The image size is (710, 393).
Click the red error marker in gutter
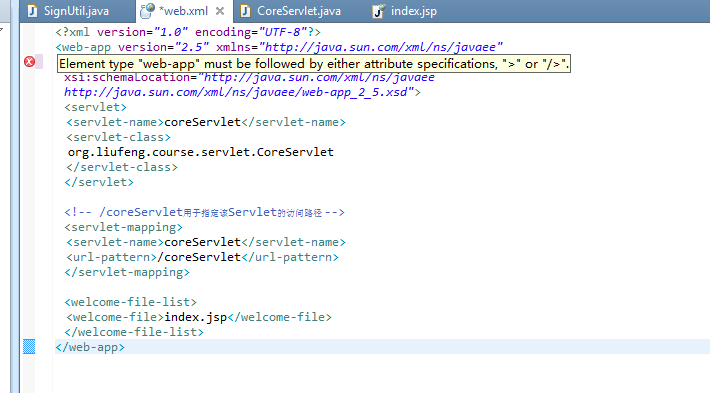tap(29, 62)
